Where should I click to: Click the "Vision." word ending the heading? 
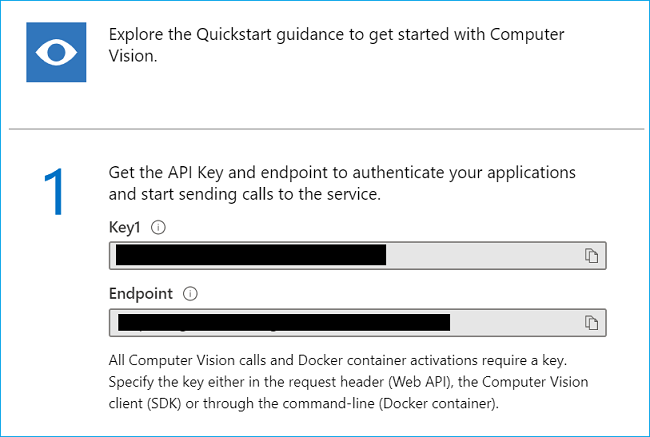tap(135, 57)
